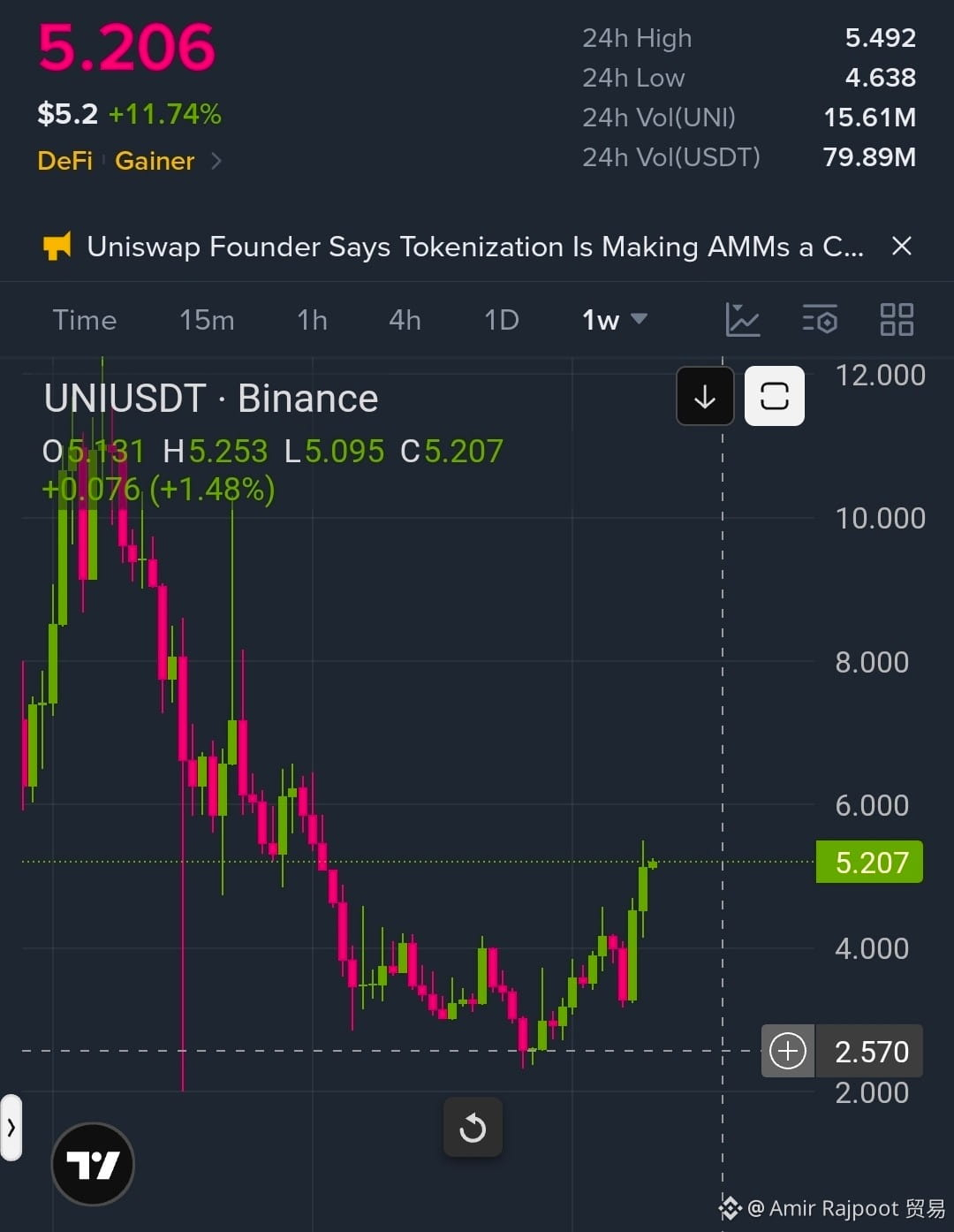Image resolution: width=954 pixels, height=1232 pixels.
Task: Expand the left side drawing-tools handle
Action: (x=11, y=1128)
